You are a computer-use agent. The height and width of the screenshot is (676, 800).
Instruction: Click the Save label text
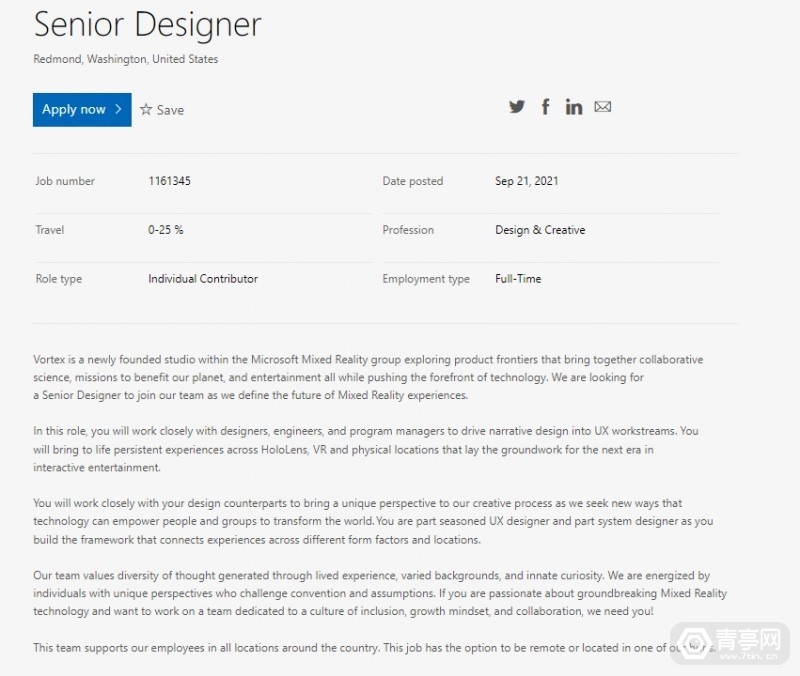coord(170,110)
